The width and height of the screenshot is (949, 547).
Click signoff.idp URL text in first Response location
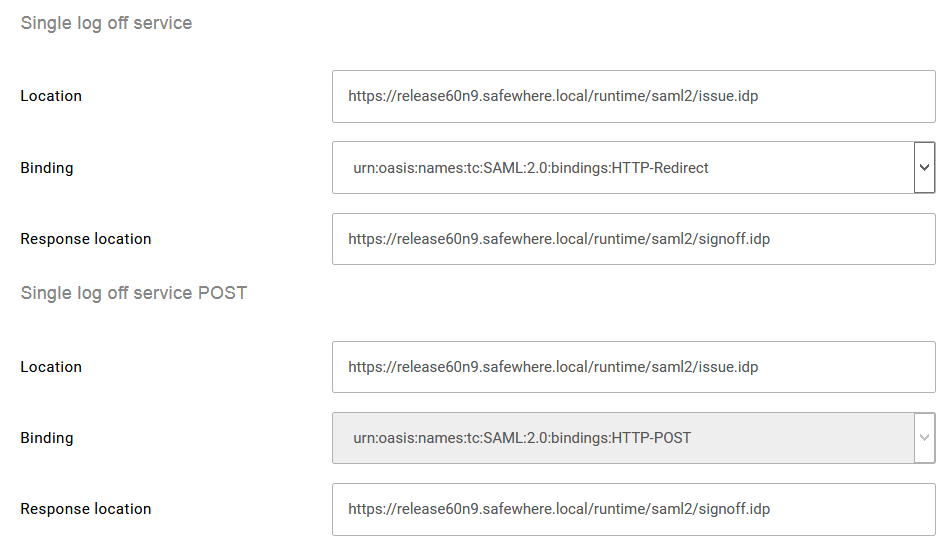tap(559, 239)
